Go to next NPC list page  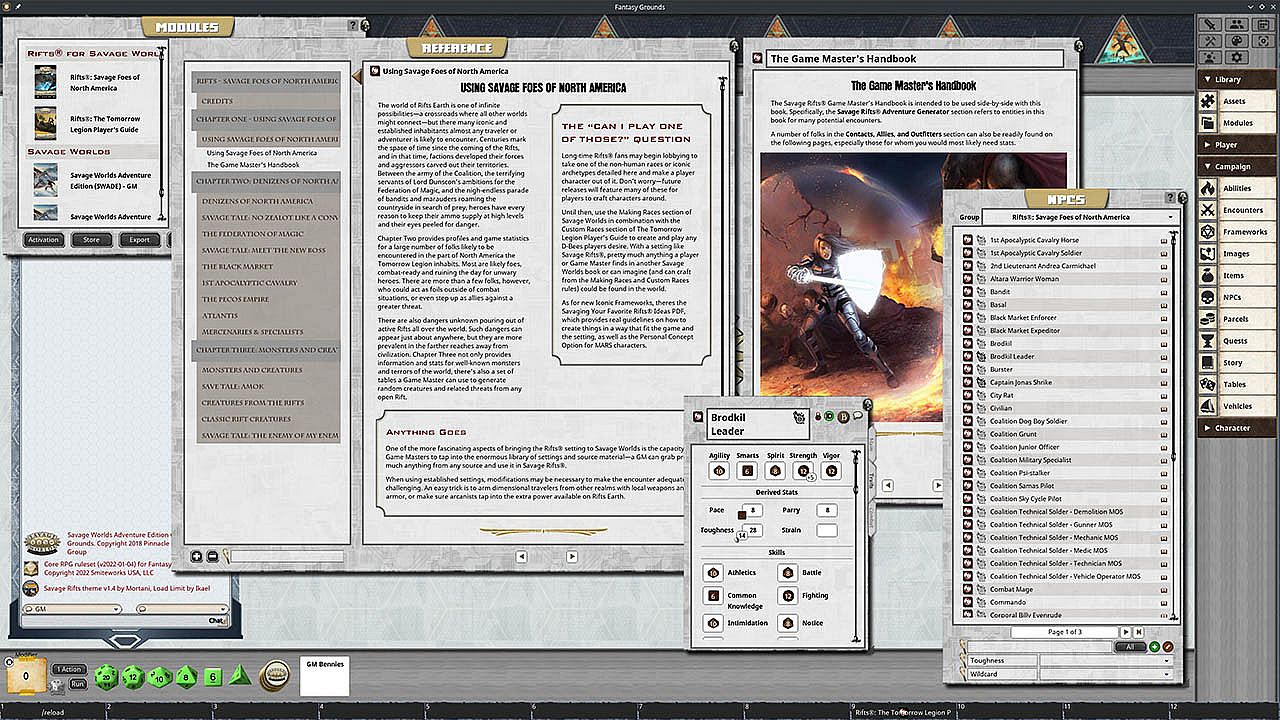[x=1126, y=632]
